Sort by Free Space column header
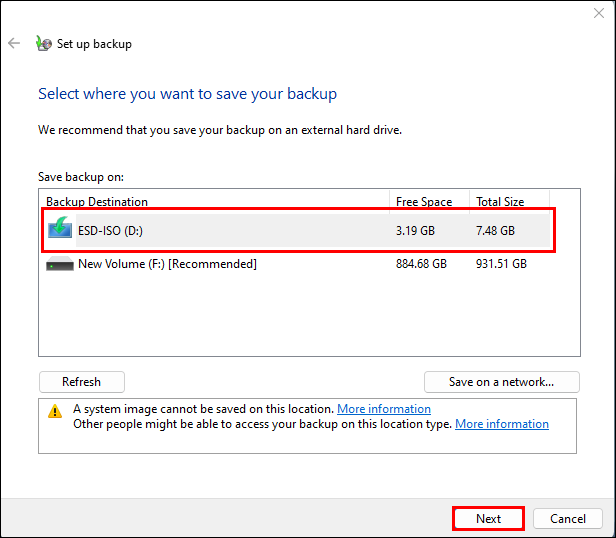 [424, 201]
